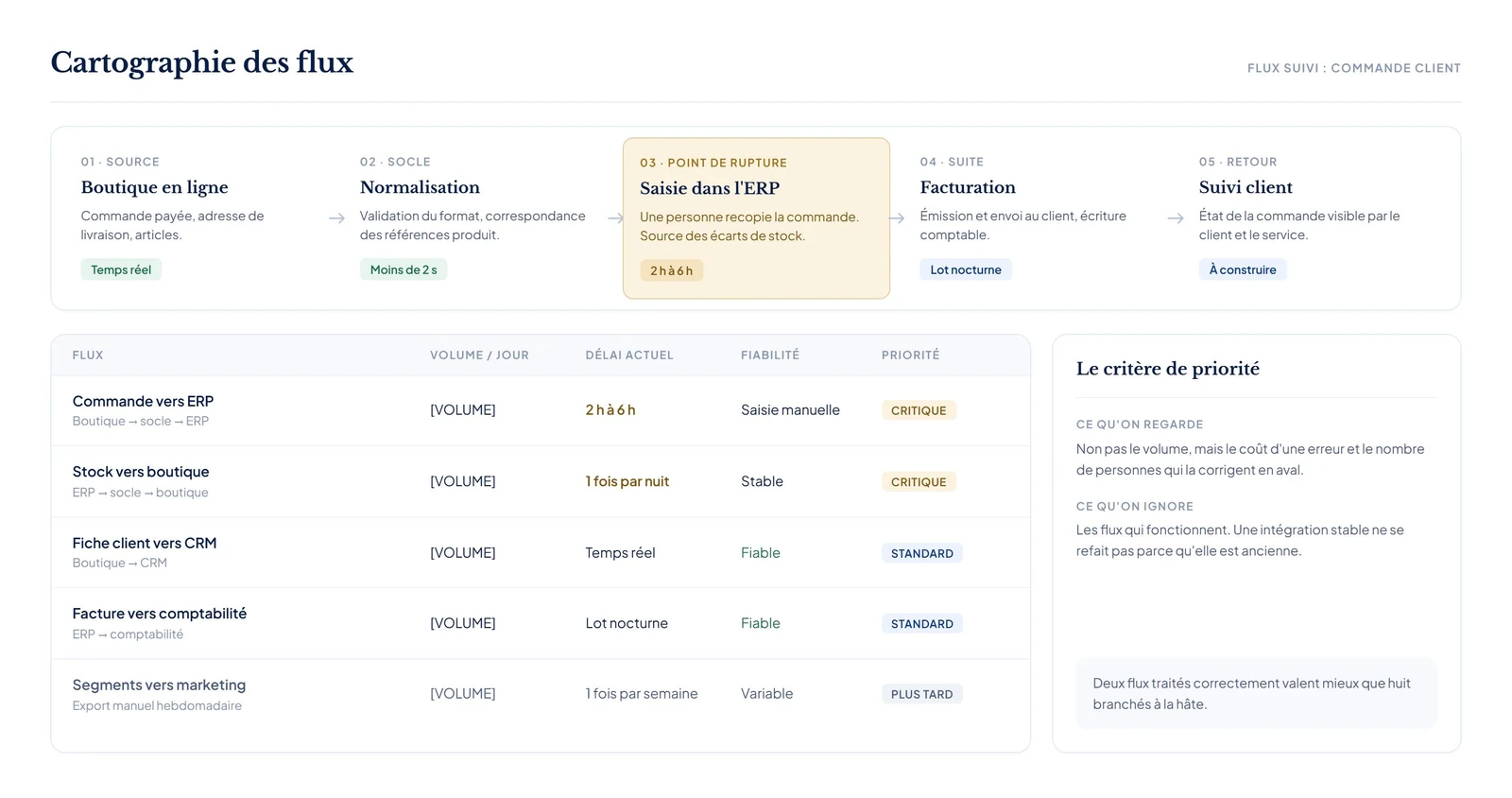Select the "1 fois par nuit" delay cell

[627, 481]
